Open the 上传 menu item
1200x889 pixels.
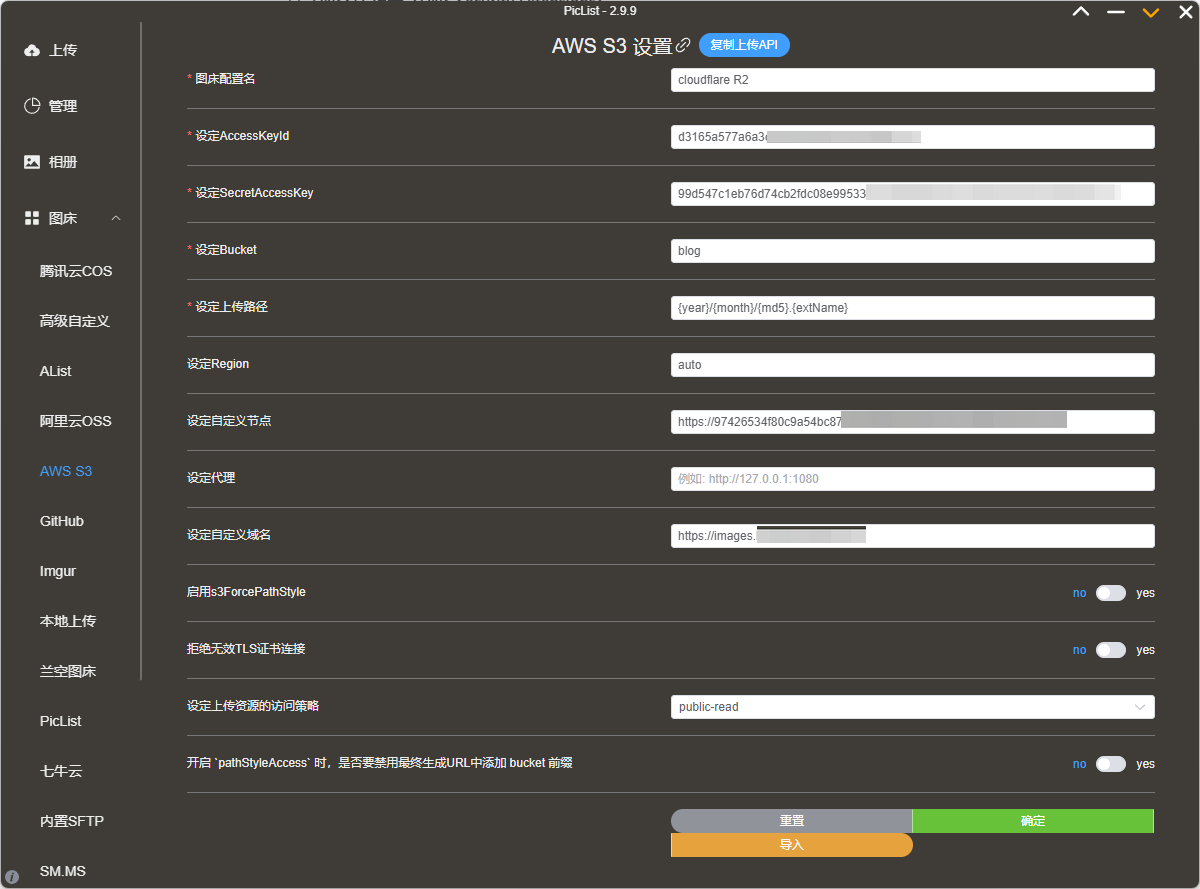click(x=63, y=50)
